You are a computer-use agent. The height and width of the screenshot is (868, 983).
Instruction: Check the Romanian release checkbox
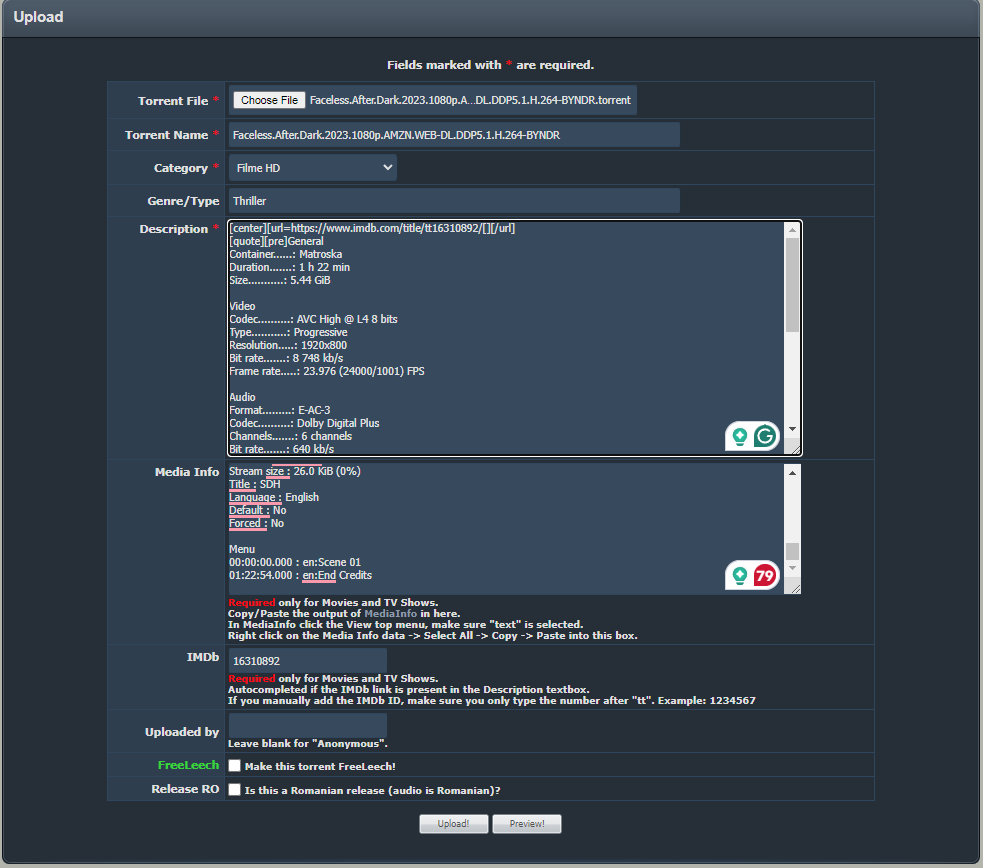point(234,790)
